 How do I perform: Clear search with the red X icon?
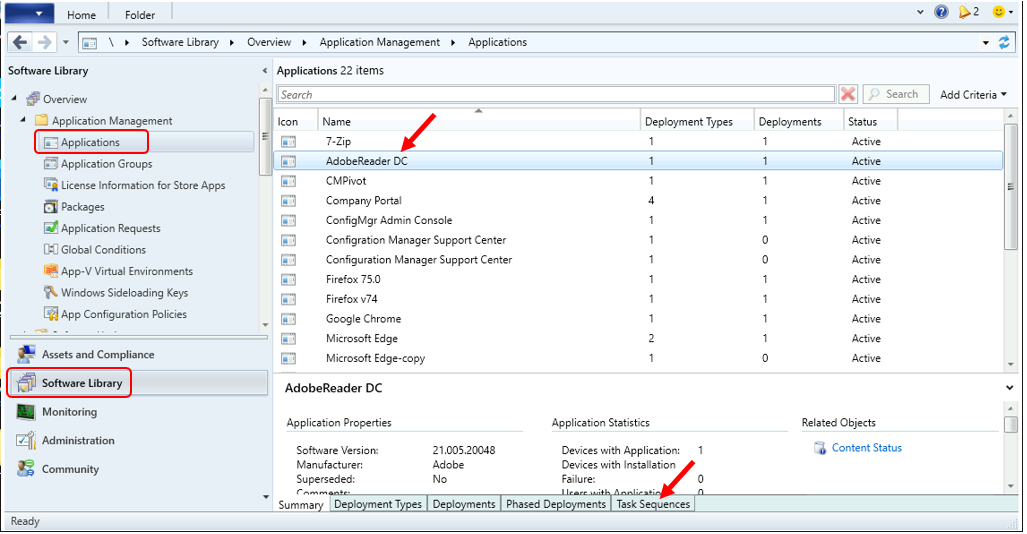tap(848, 94)
